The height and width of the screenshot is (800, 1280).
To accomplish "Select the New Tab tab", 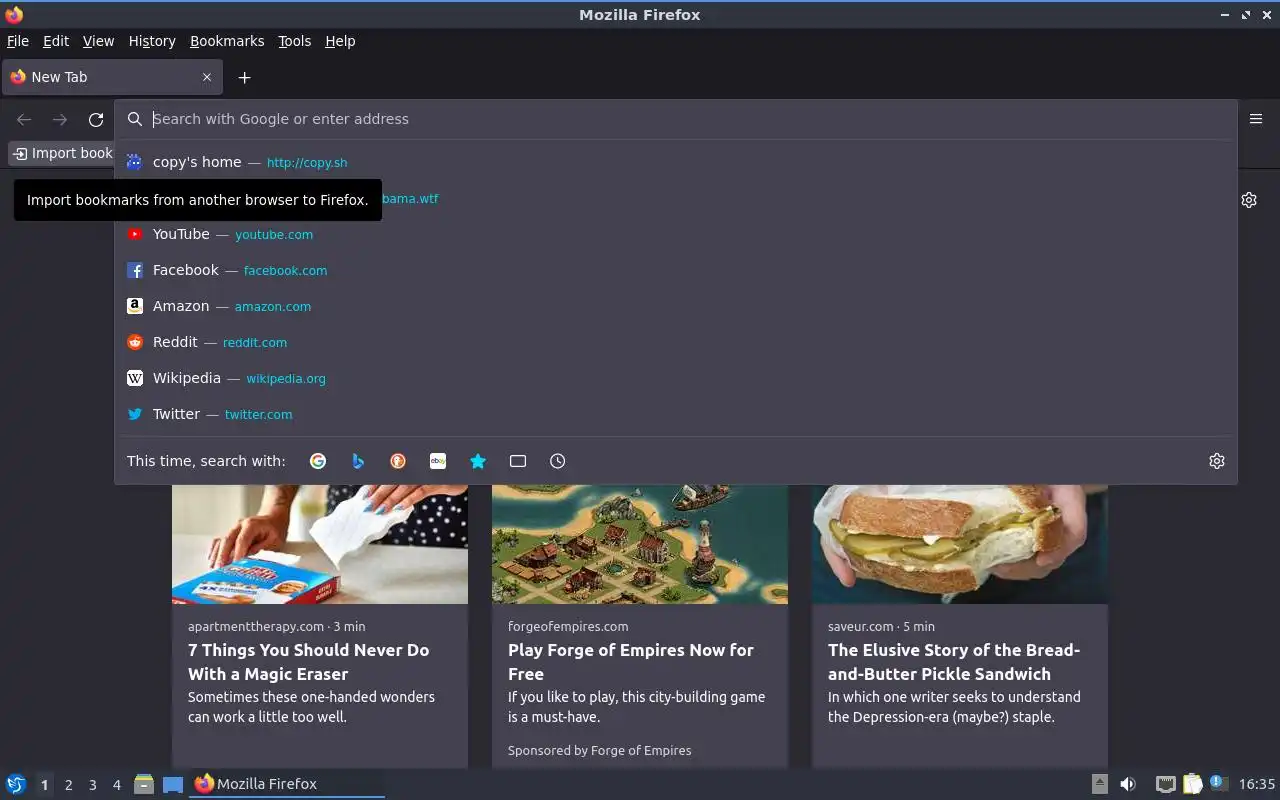I will (x=112, y=77).
